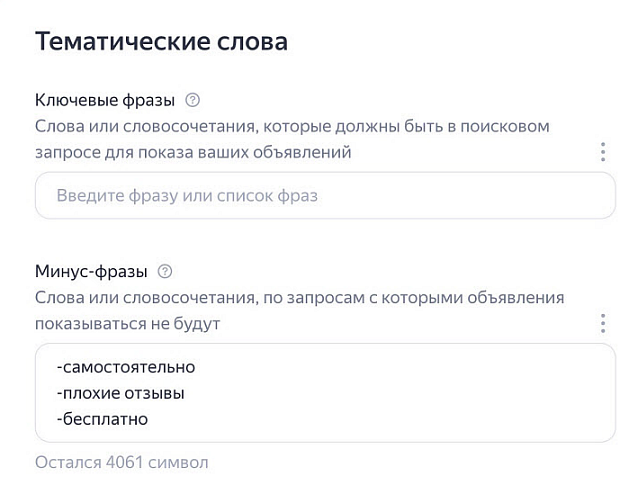637x500 pixels.
Task: Click the -бесплатно minus-phrase line
Action: pos(102,419)
